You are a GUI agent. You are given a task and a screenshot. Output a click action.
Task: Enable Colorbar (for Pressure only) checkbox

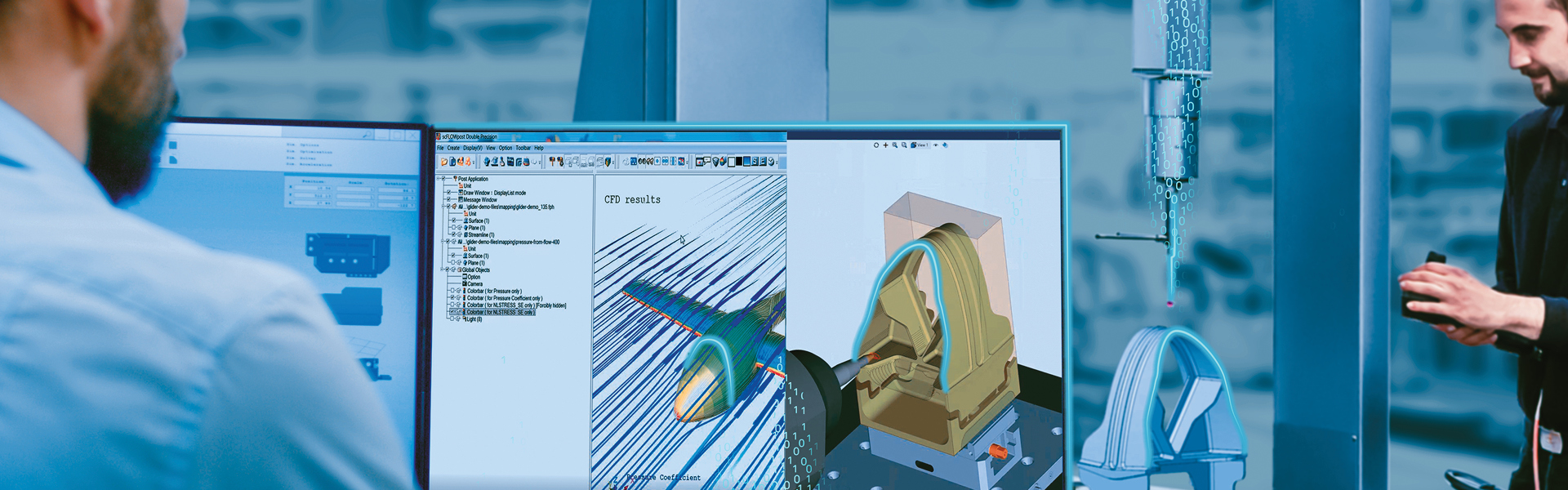452,291
